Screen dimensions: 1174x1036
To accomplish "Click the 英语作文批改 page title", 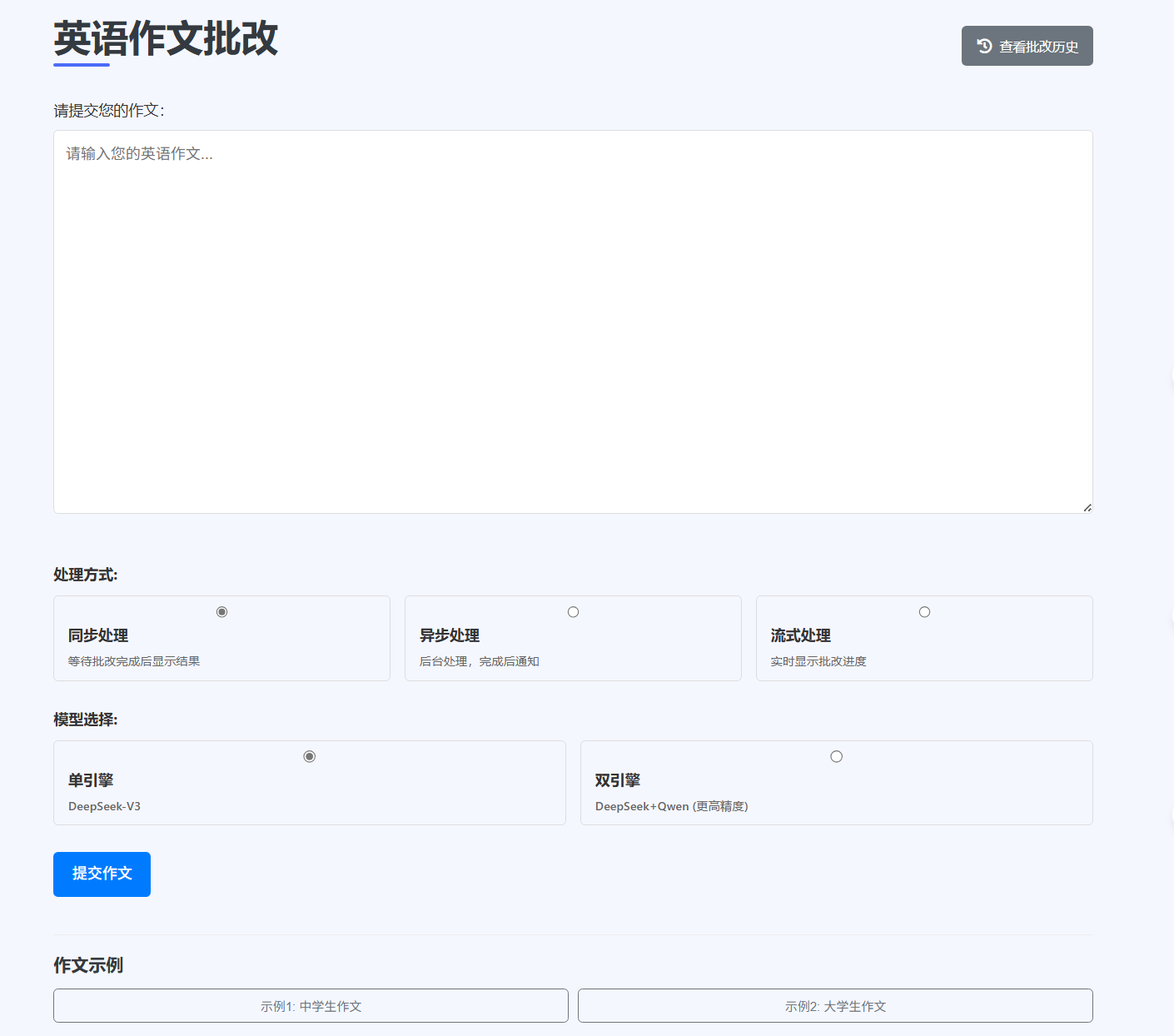I will [166, 40].
